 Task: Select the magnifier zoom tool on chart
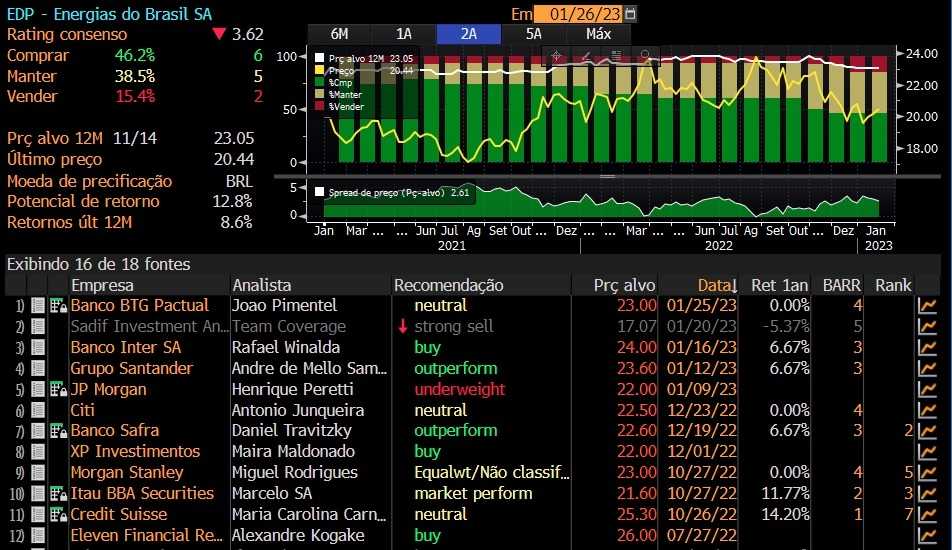[x=645, y=56]
